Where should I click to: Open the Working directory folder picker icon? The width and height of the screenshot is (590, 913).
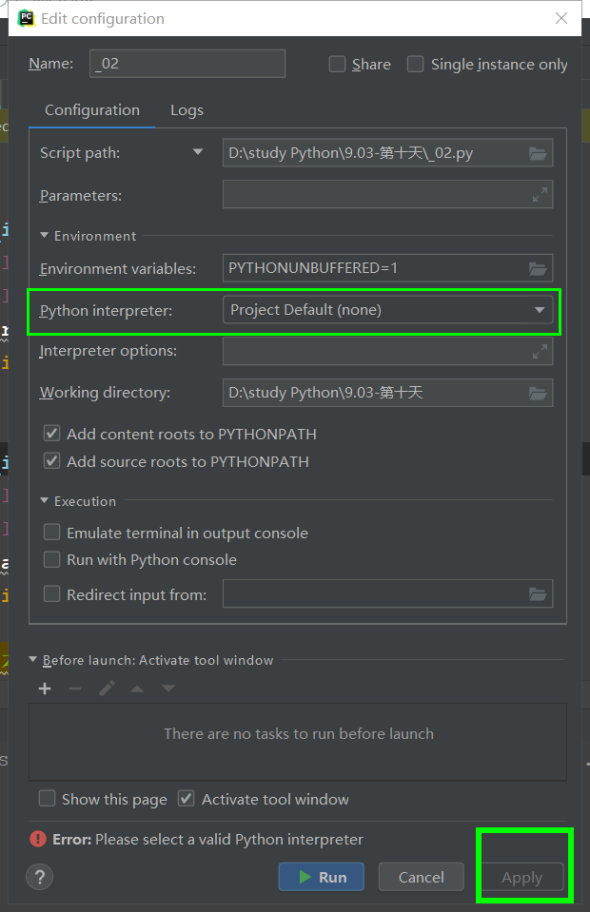[538, 392]
